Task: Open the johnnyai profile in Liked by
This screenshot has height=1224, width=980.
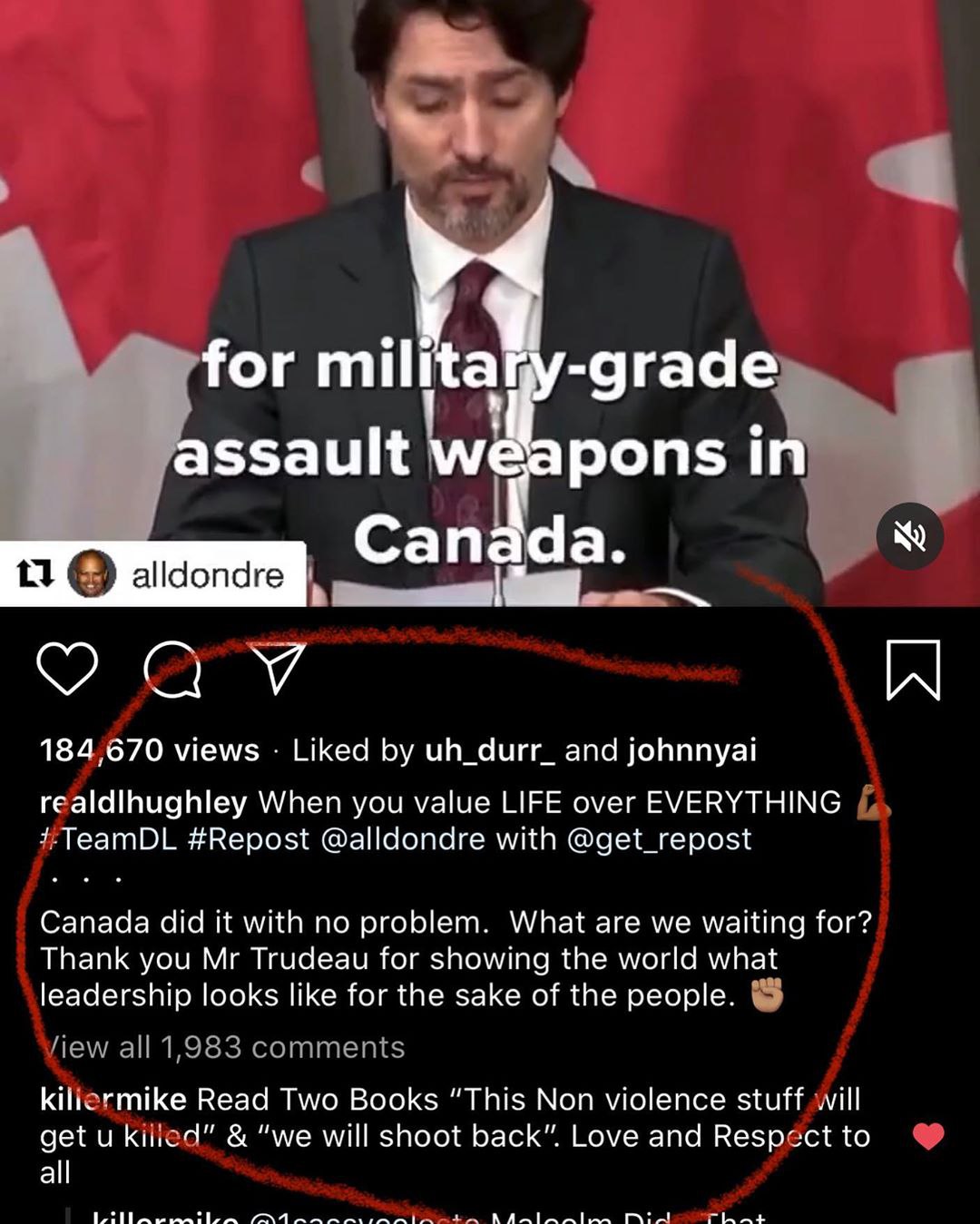Action: (x=692, y=750)
